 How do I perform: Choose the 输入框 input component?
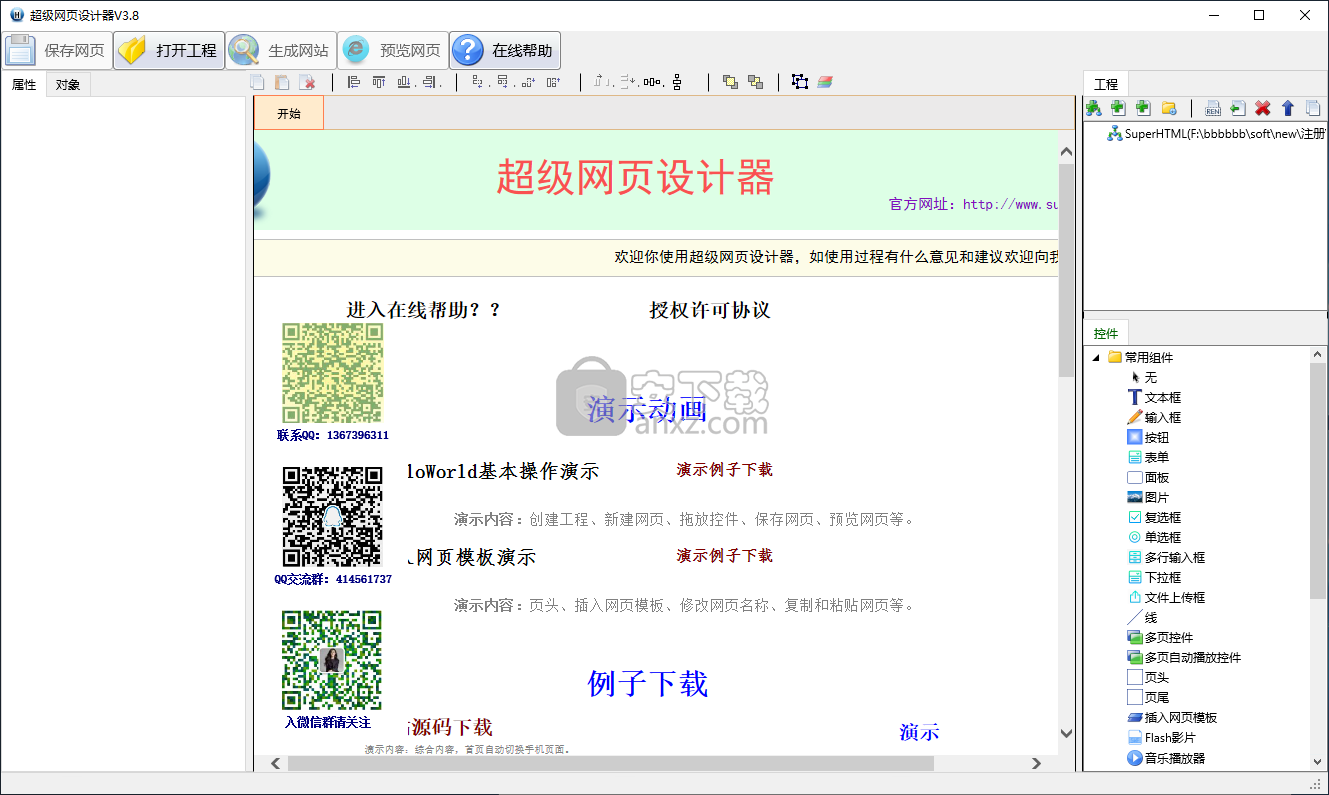pyautogui.click(x=1154, y=417)
